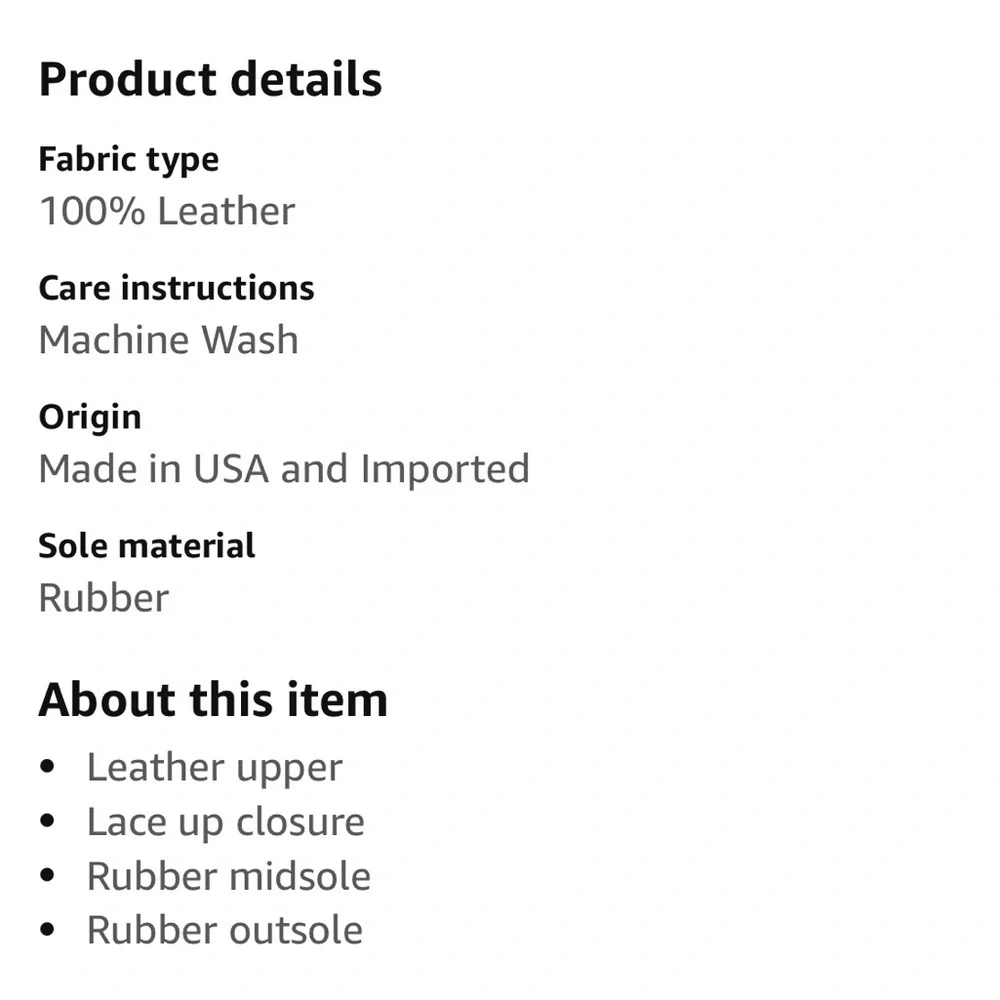The image size is (1000, 1000).
Task: Click the Sole material label
Action: [x=147, y=546]
